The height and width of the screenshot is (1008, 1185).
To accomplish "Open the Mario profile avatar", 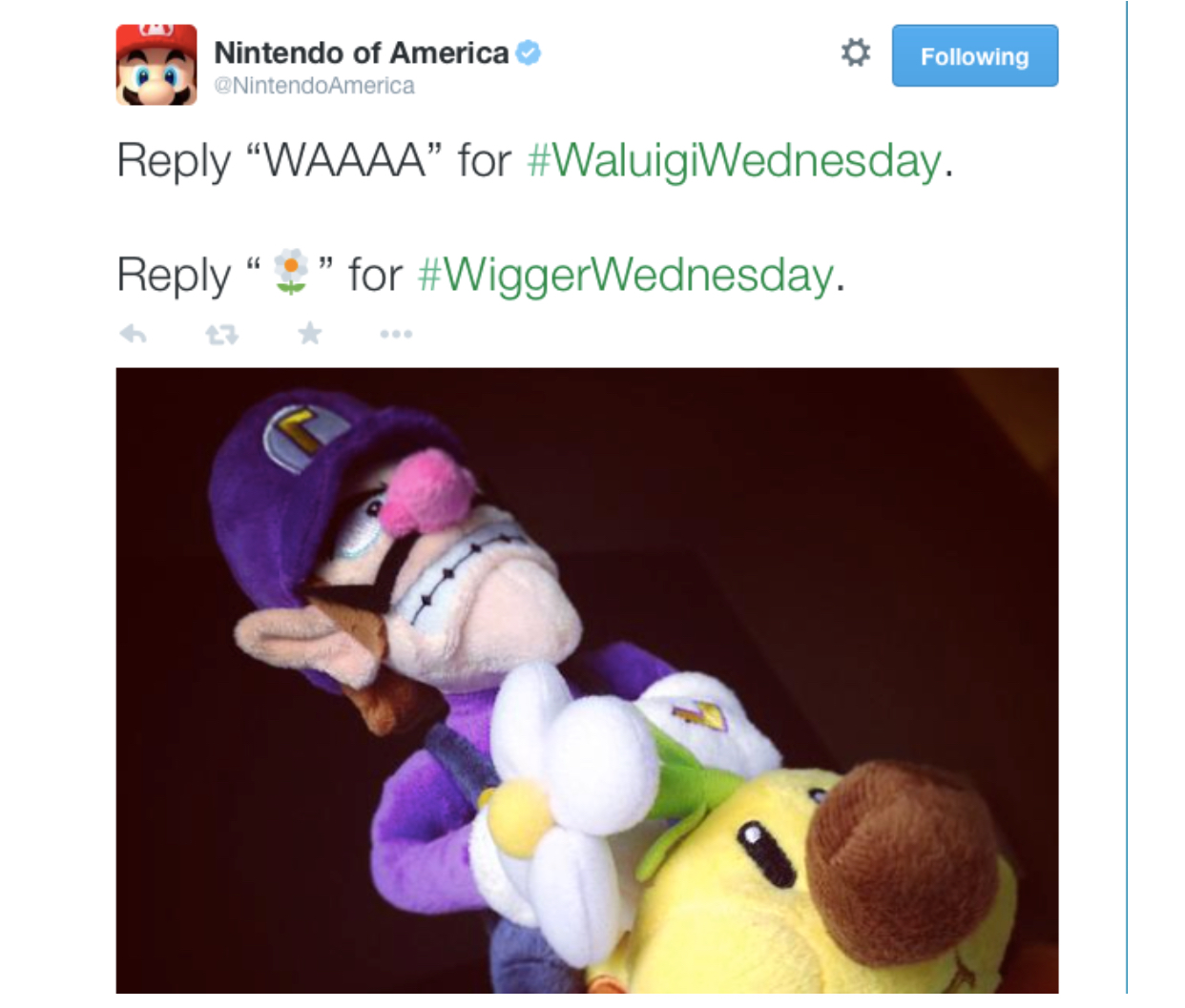I will pyautogui.click(x=156, y=65).
